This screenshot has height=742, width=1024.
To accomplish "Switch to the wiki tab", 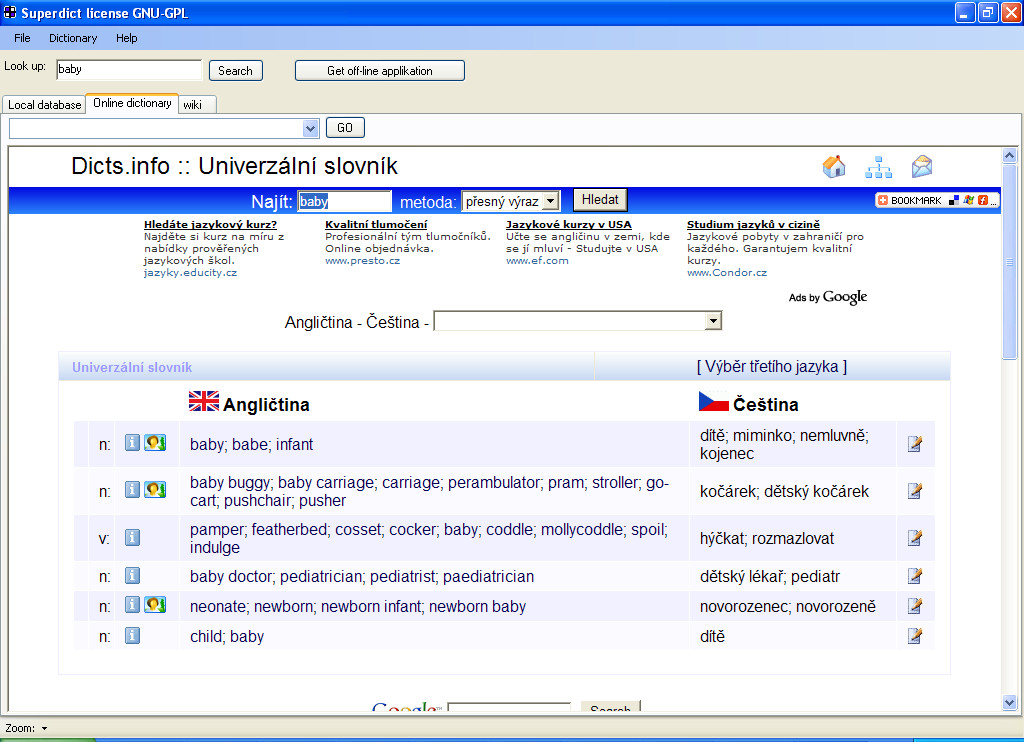I will coord(192,104).
